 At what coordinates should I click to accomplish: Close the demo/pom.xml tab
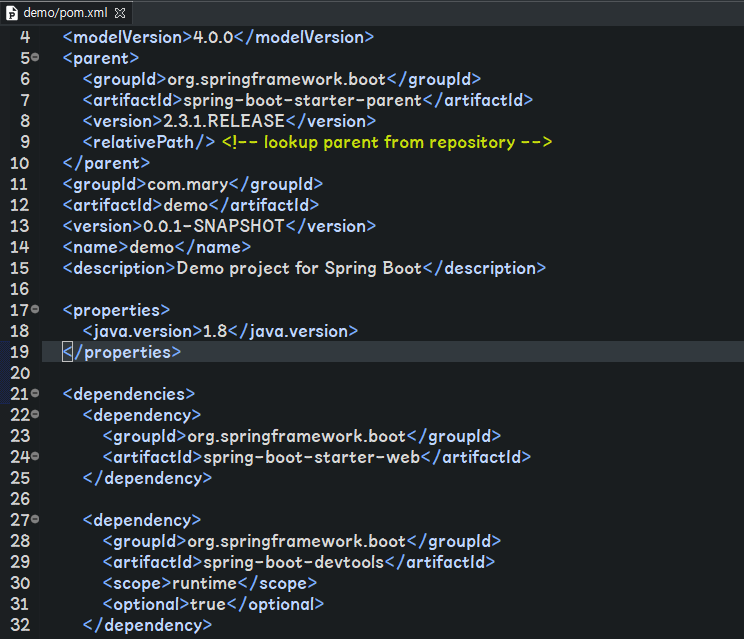coord(120,13)
